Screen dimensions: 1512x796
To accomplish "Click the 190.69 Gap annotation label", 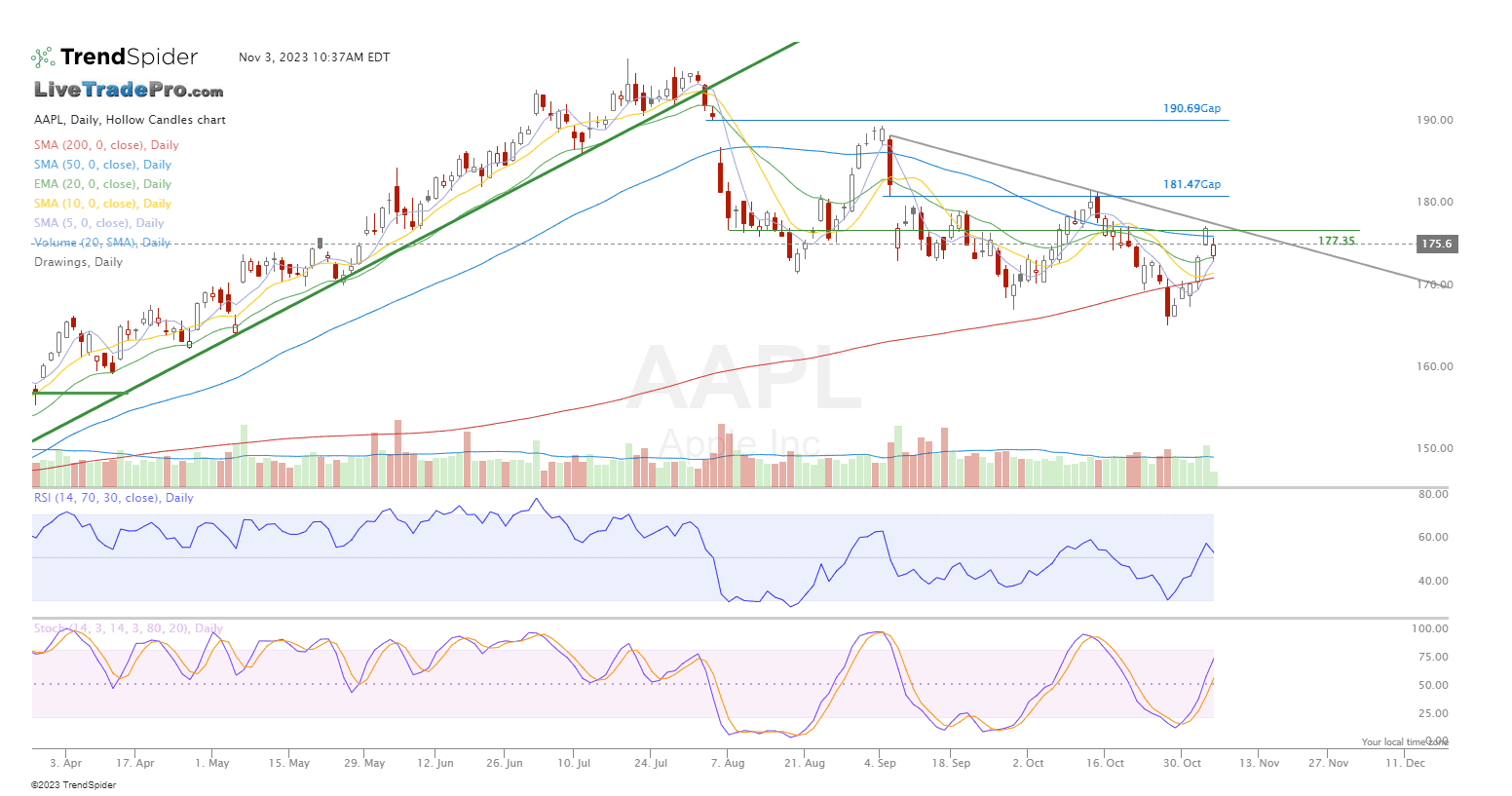I will [1191, 108].
